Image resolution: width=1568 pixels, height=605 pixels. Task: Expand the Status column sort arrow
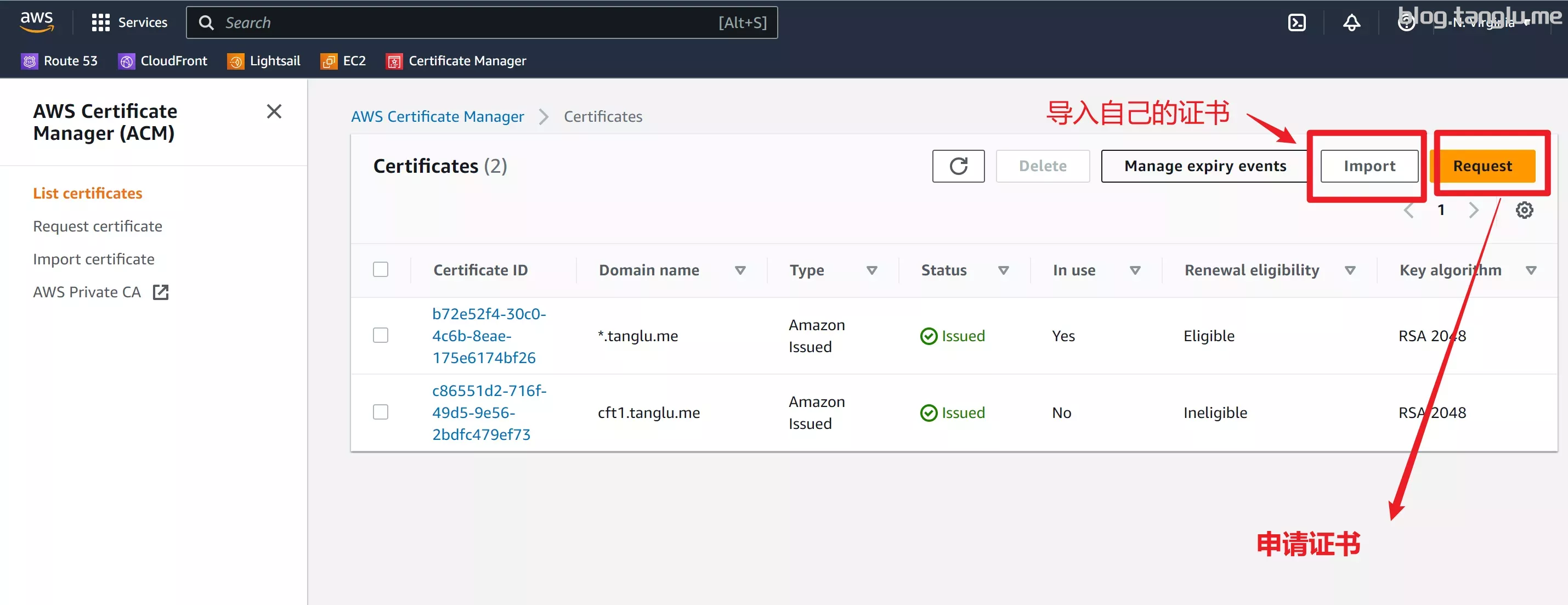click(x=1004, y=270)
